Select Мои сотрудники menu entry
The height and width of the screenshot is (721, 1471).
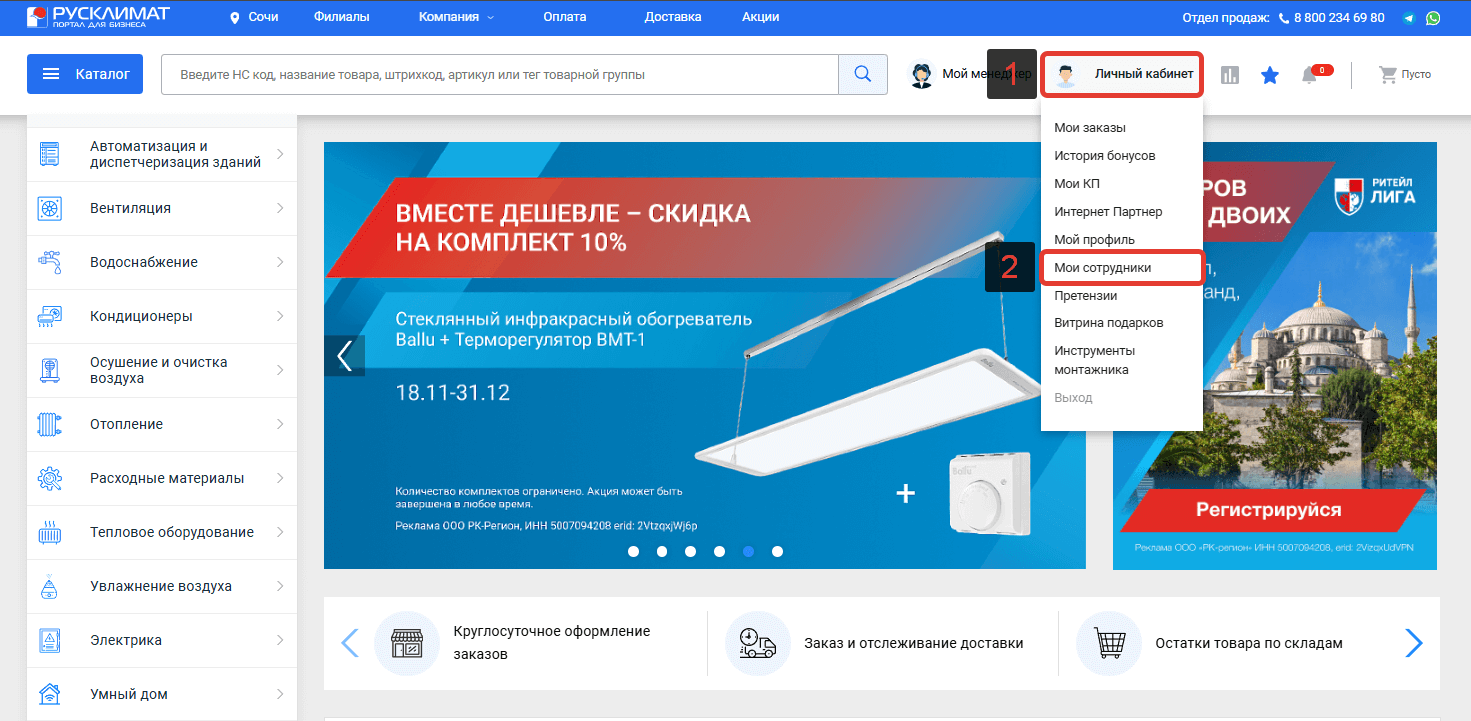[1102, 268]
